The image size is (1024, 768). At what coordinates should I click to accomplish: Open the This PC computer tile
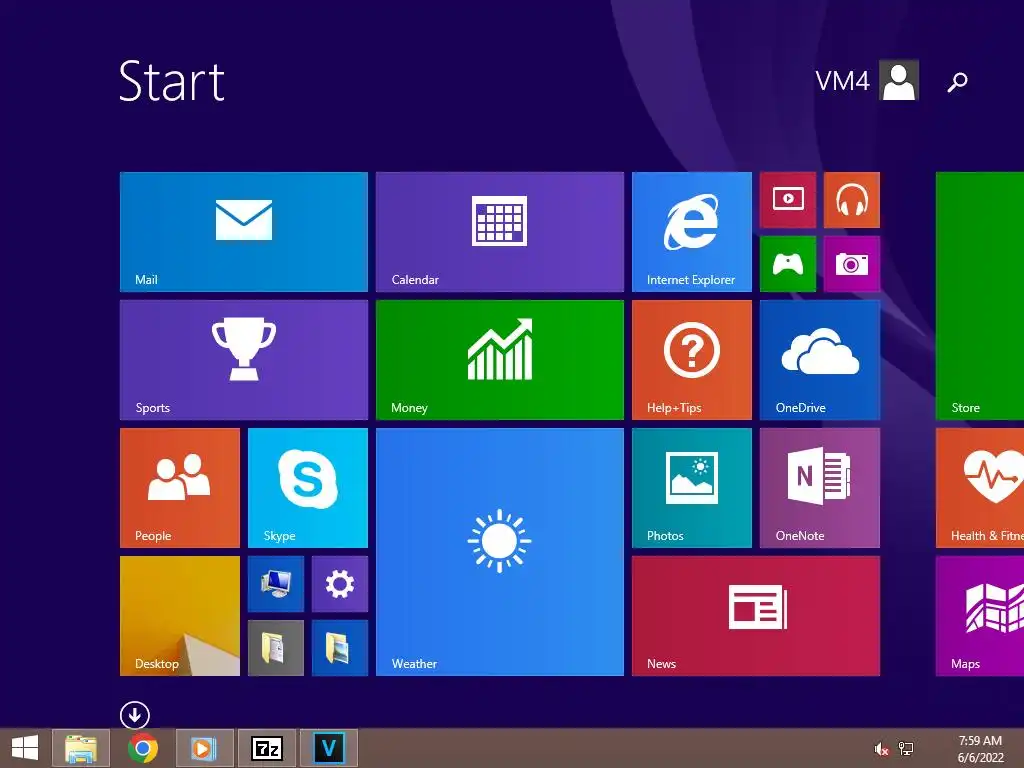click(x=276, y=584)
